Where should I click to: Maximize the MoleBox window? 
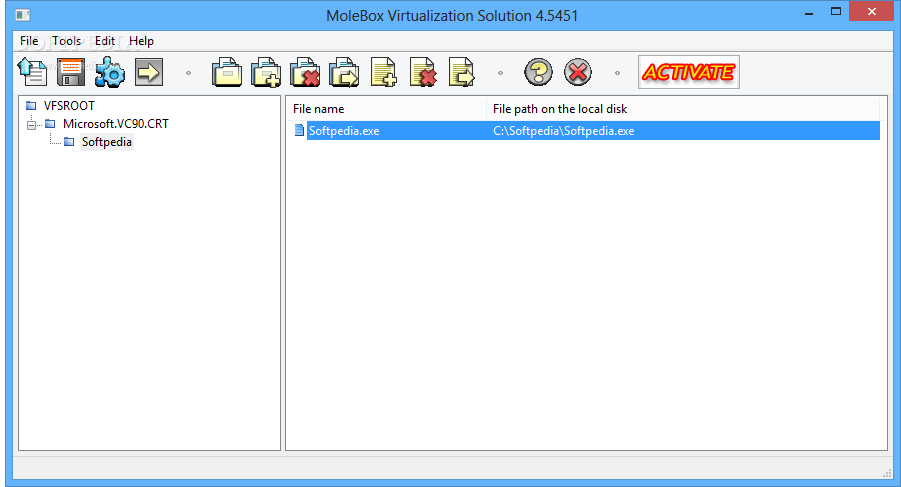tap(836, 11)
